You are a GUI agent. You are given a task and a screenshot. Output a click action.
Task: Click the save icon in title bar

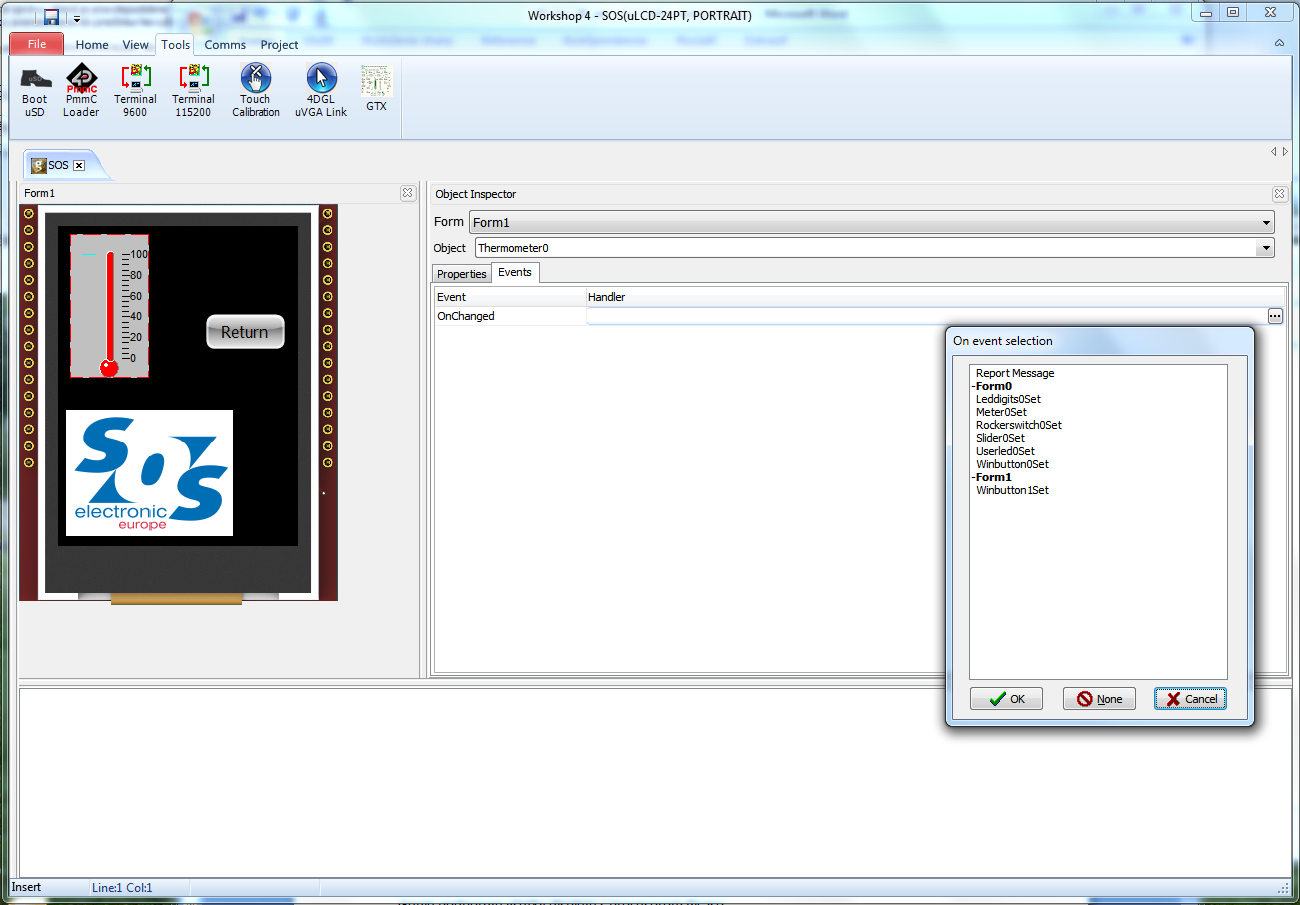pos(51,16)
